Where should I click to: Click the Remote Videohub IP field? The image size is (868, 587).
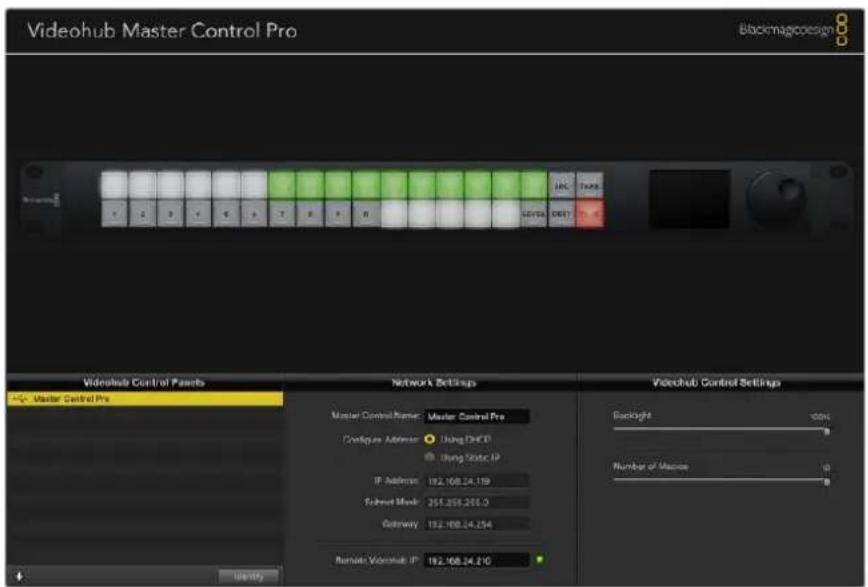(477, 560)
